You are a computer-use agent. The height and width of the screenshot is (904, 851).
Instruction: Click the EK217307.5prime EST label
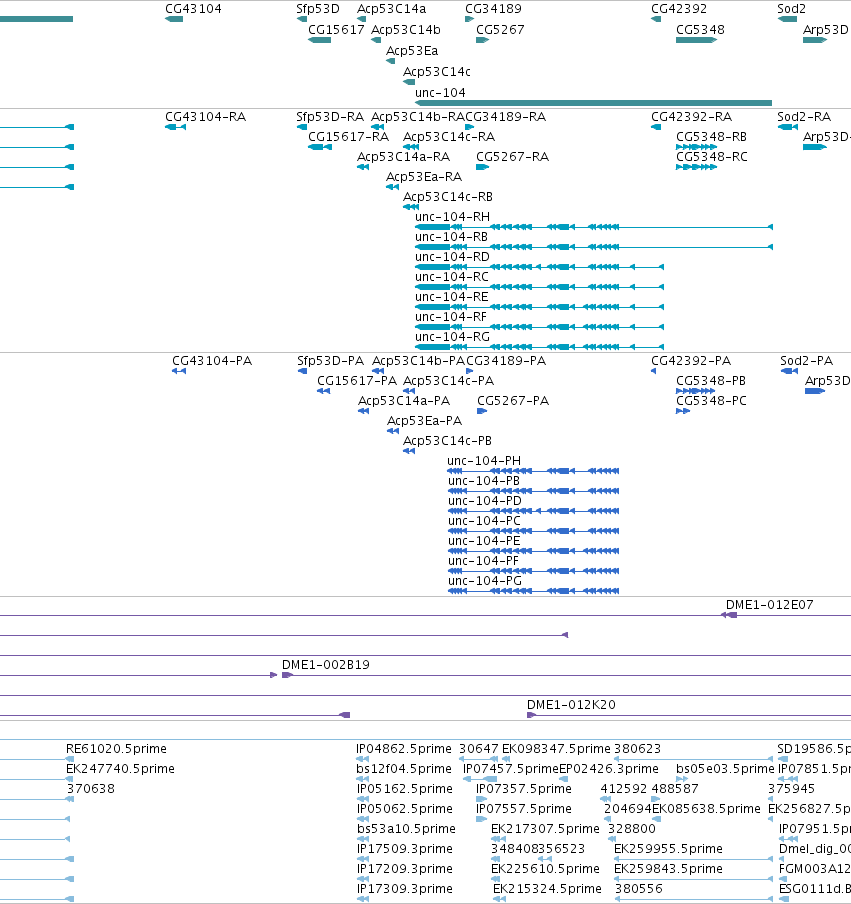[545, 828]
